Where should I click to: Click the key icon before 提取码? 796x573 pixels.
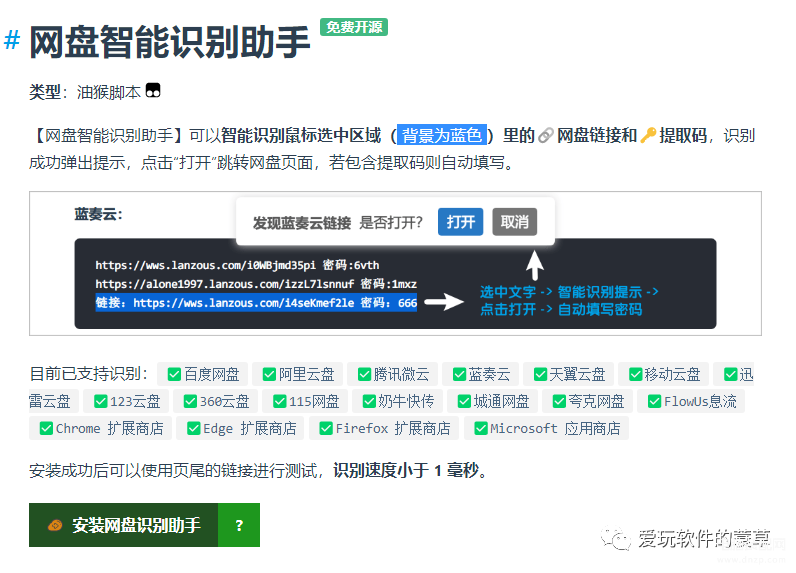(x=648, y=136)
